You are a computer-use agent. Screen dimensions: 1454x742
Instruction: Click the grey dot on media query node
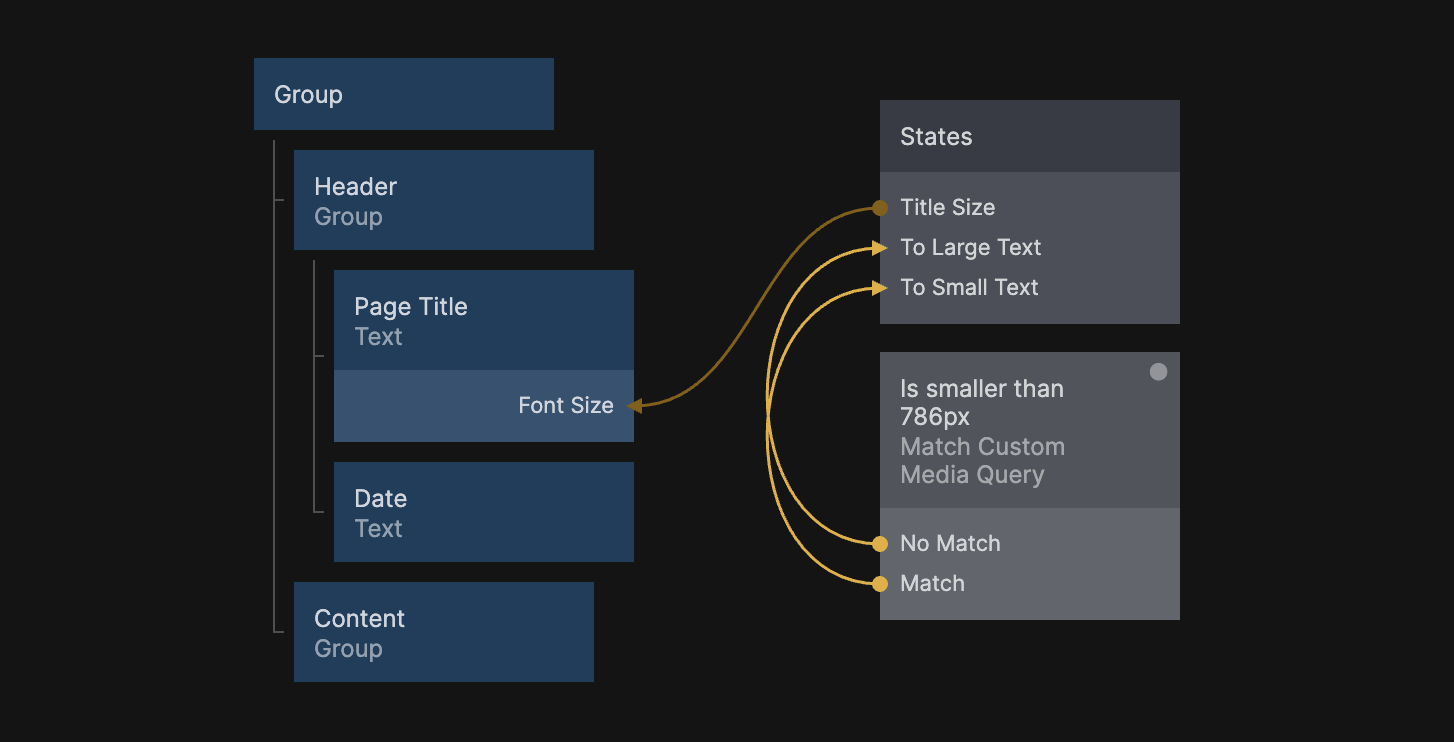click(1158, 372)
